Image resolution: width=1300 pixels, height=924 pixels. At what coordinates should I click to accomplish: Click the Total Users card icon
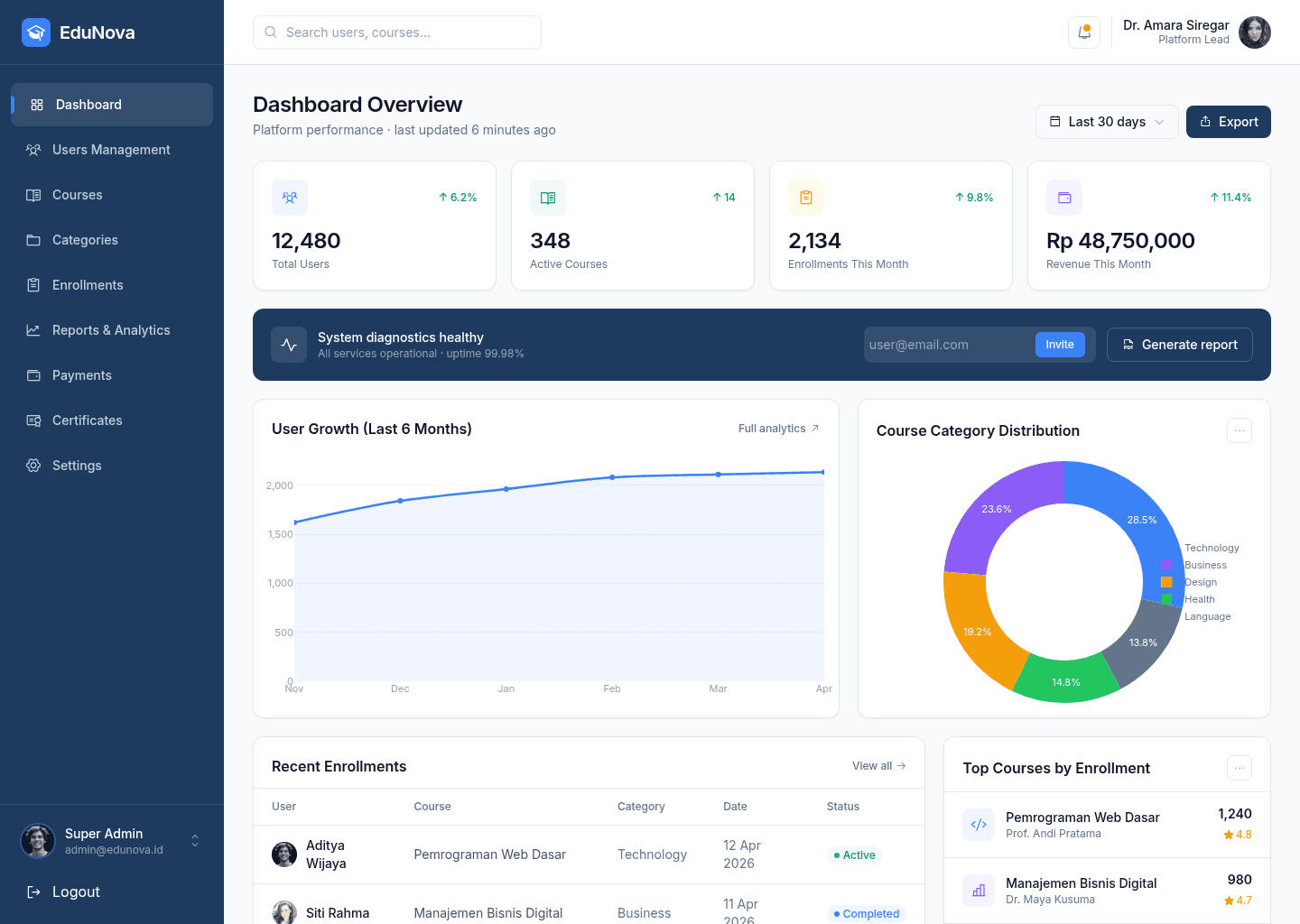(x=290, y=198)
